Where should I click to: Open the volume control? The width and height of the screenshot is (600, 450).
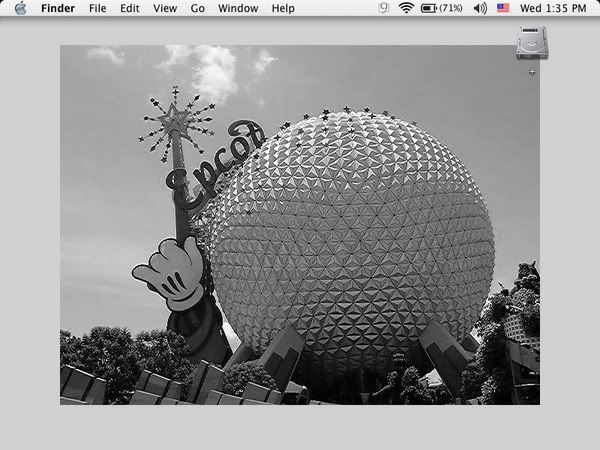pos(480,8)
